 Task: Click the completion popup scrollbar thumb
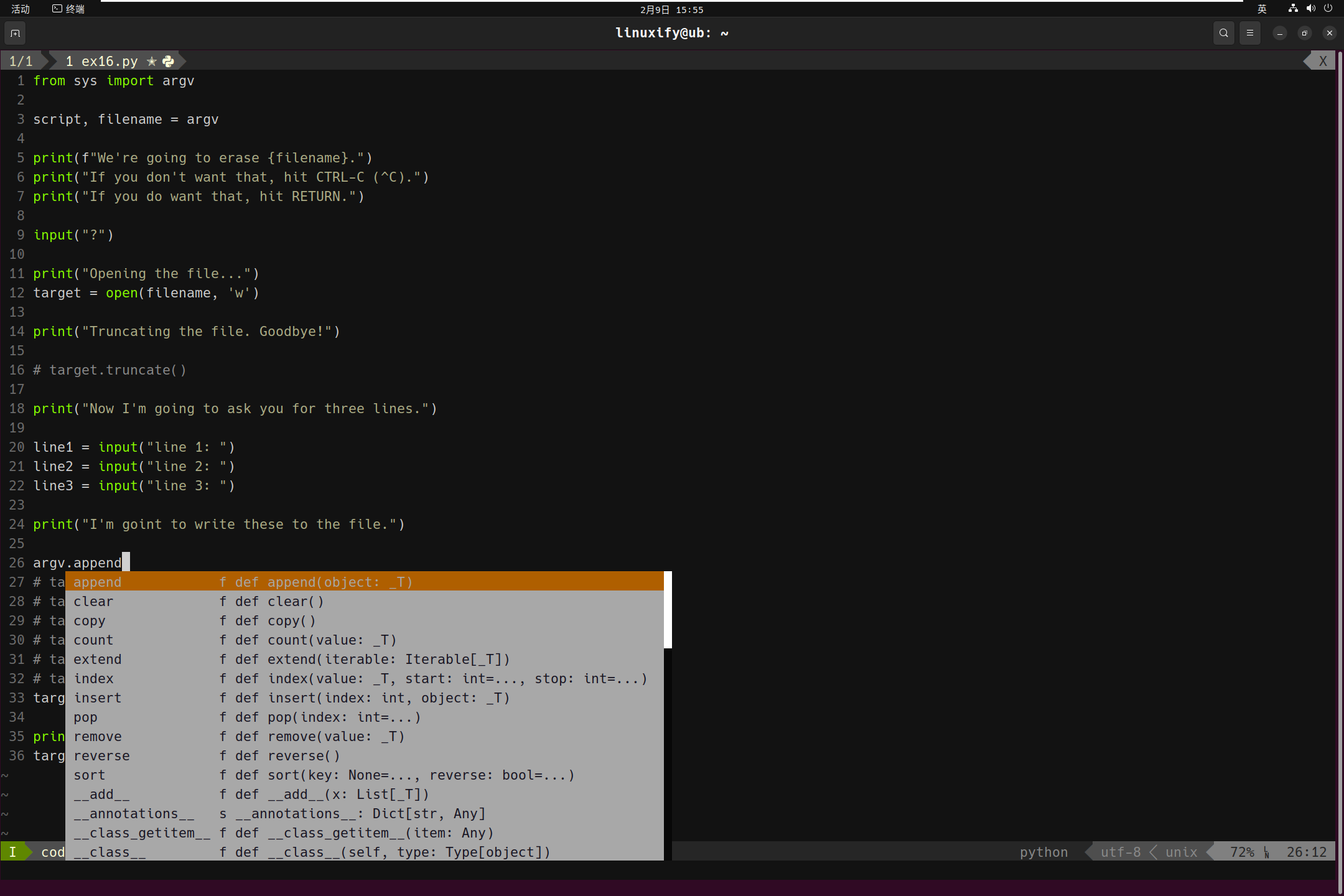pos(668,610)
